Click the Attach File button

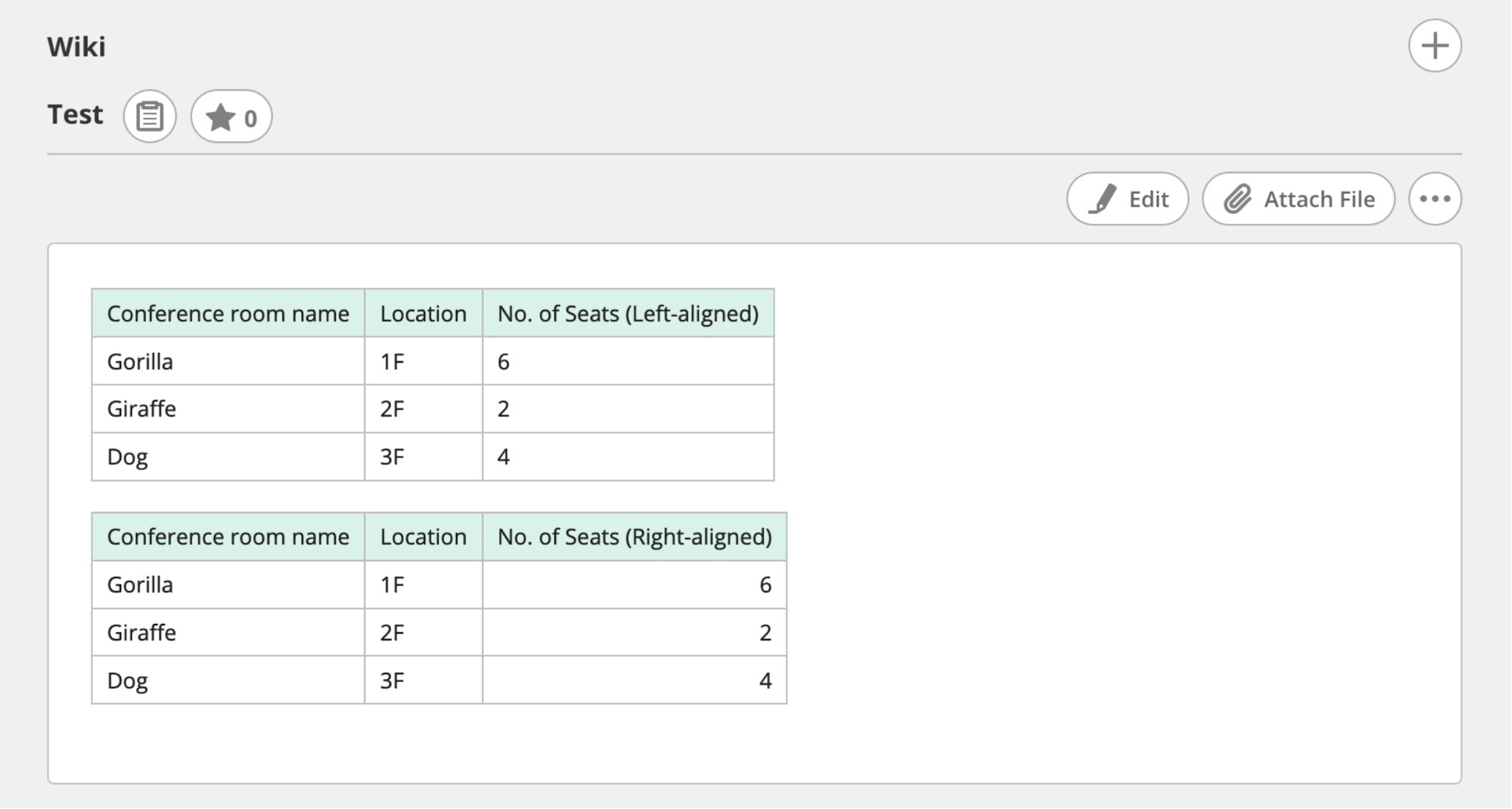[1298, 199]
